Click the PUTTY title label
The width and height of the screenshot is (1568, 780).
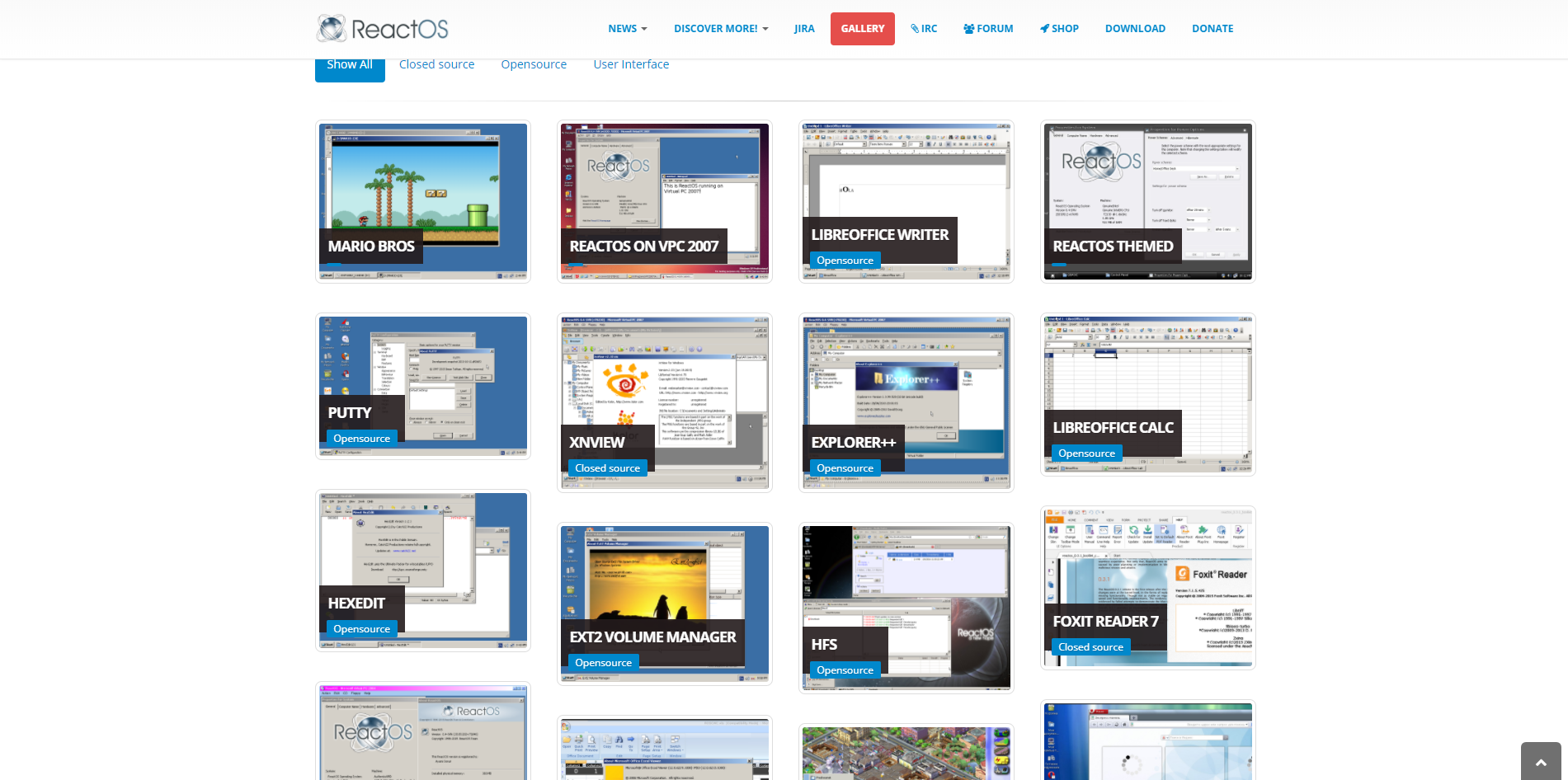tap(350, 413)
